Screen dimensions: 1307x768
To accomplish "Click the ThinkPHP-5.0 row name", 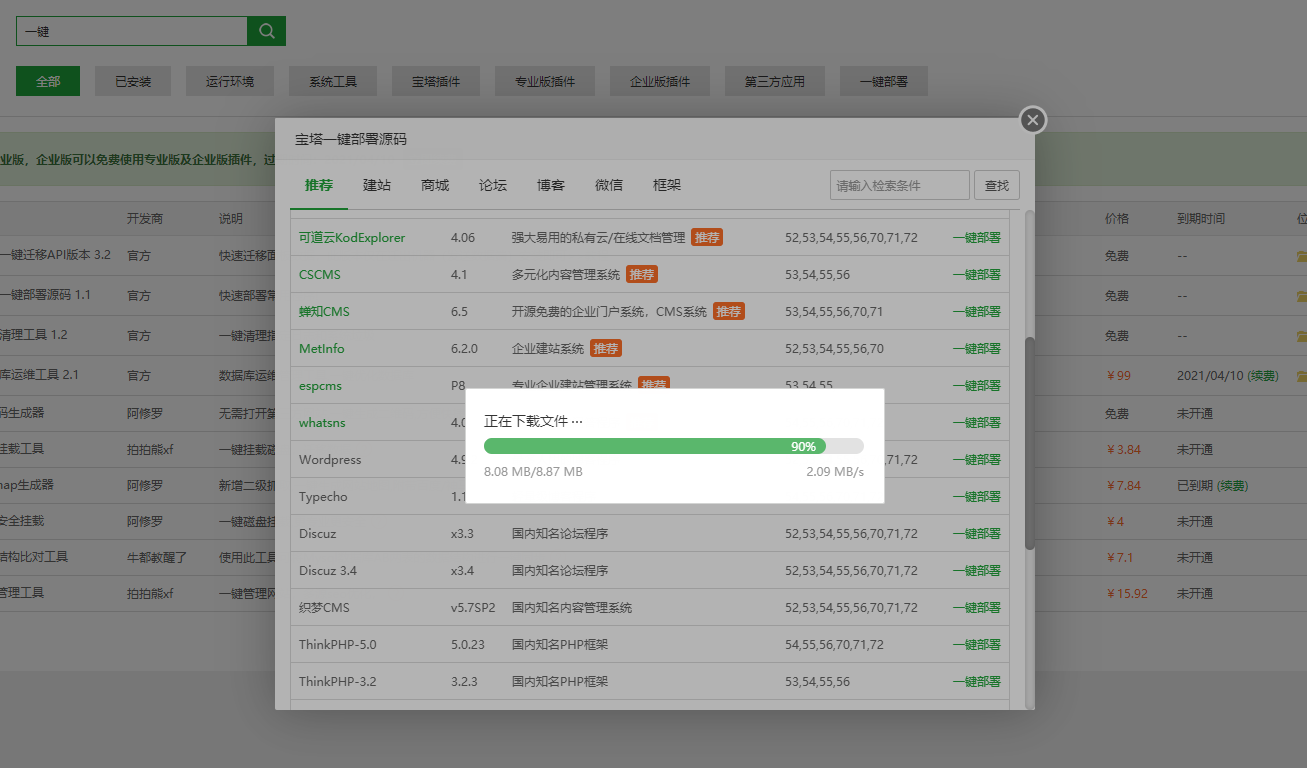I will 338,645.
